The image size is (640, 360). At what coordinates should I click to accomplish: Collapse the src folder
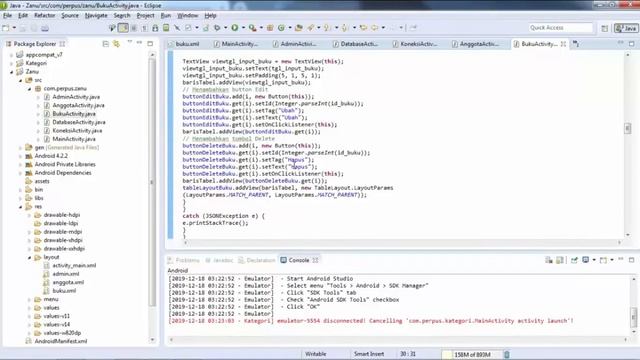(x=20, y=80)
